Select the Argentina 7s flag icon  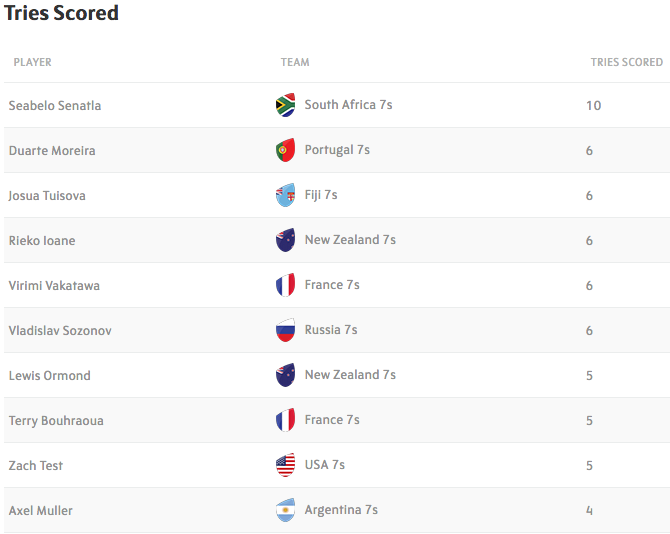285,510
